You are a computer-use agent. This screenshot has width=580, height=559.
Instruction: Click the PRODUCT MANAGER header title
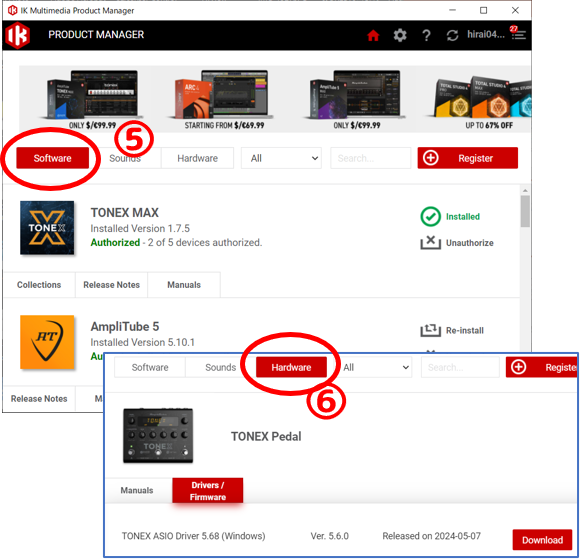tap(96, 34)
